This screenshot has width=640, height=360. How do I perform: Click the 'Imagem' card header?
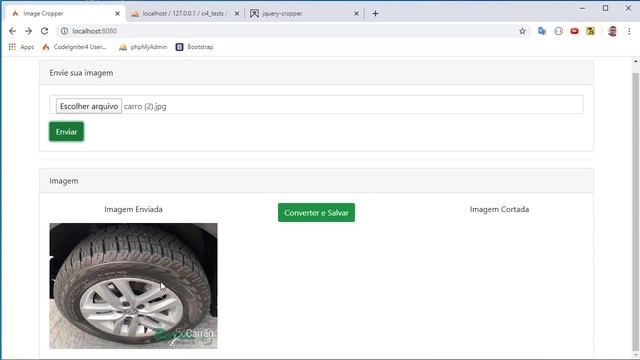click(316, 180)
